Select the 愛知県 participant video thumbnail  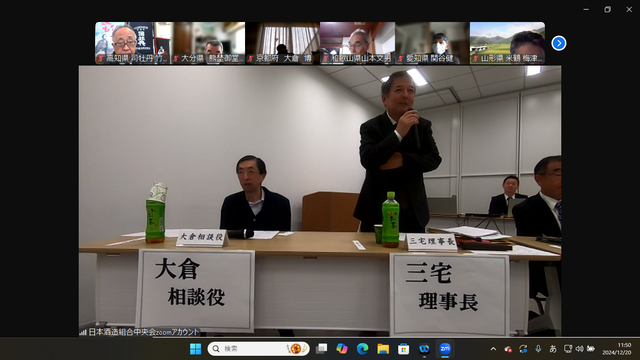[432, 43]
